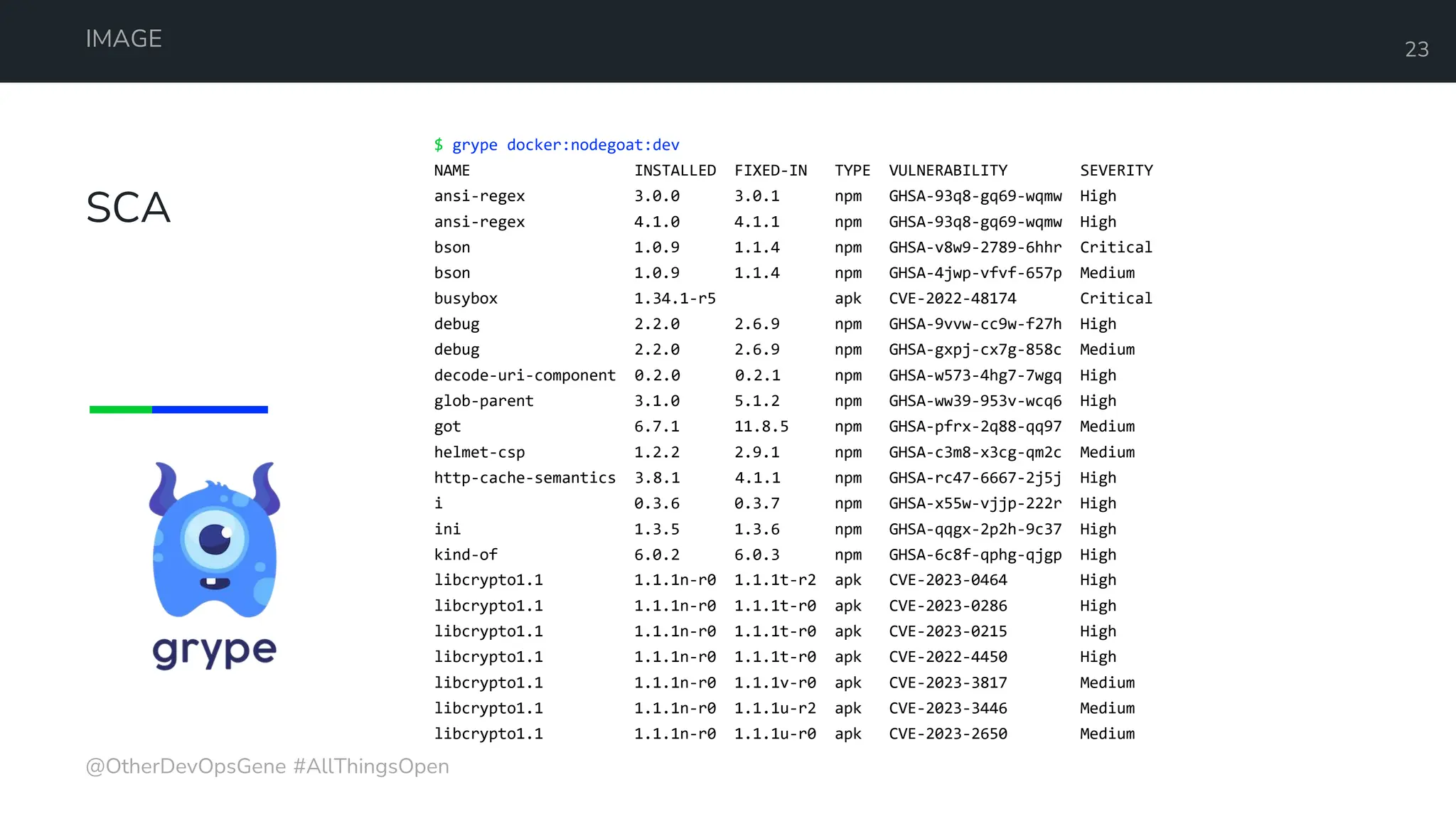Select vulnerability GHSA-gxpj-cx7g-858c
This screenshot has width=1456, height=819.
point(975,350)
